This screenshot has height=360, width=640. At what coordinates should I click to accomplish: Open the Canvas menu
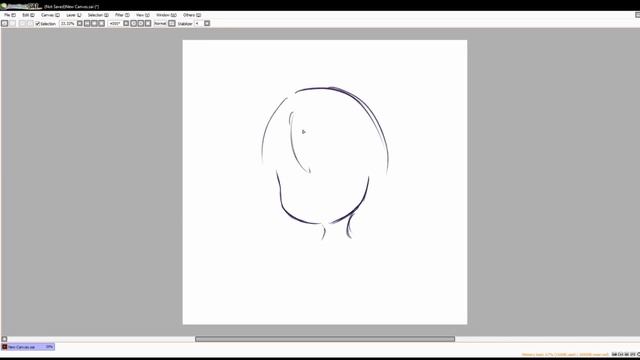coord(50,15)
